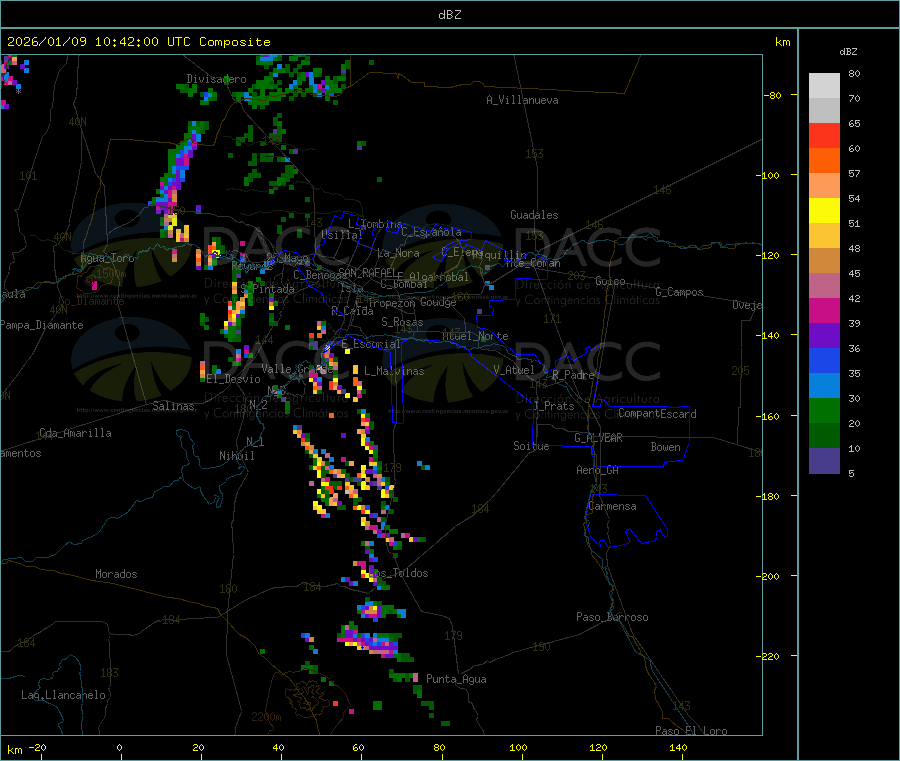Click the El_Desvio map label
Viewport: 900px width, 761px height.
point(234,379)
